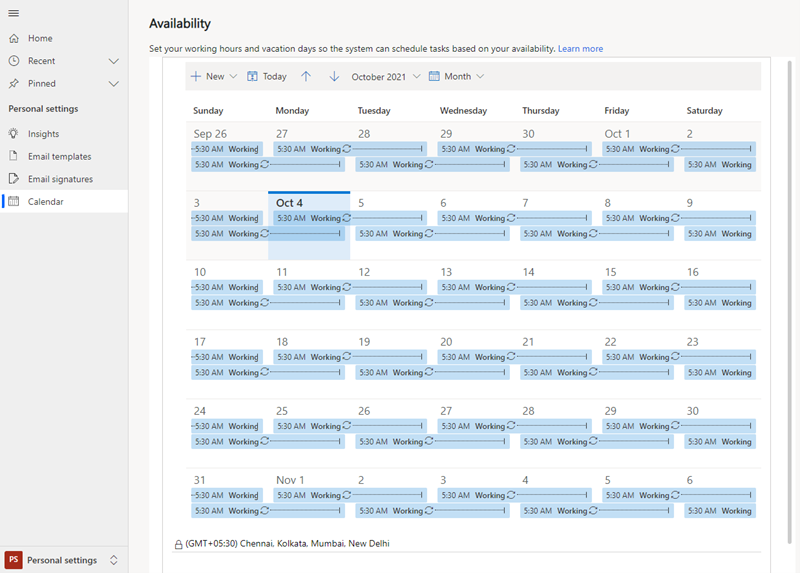Click the date number 25
Screen dimensions: 800x573
(282, 411)
